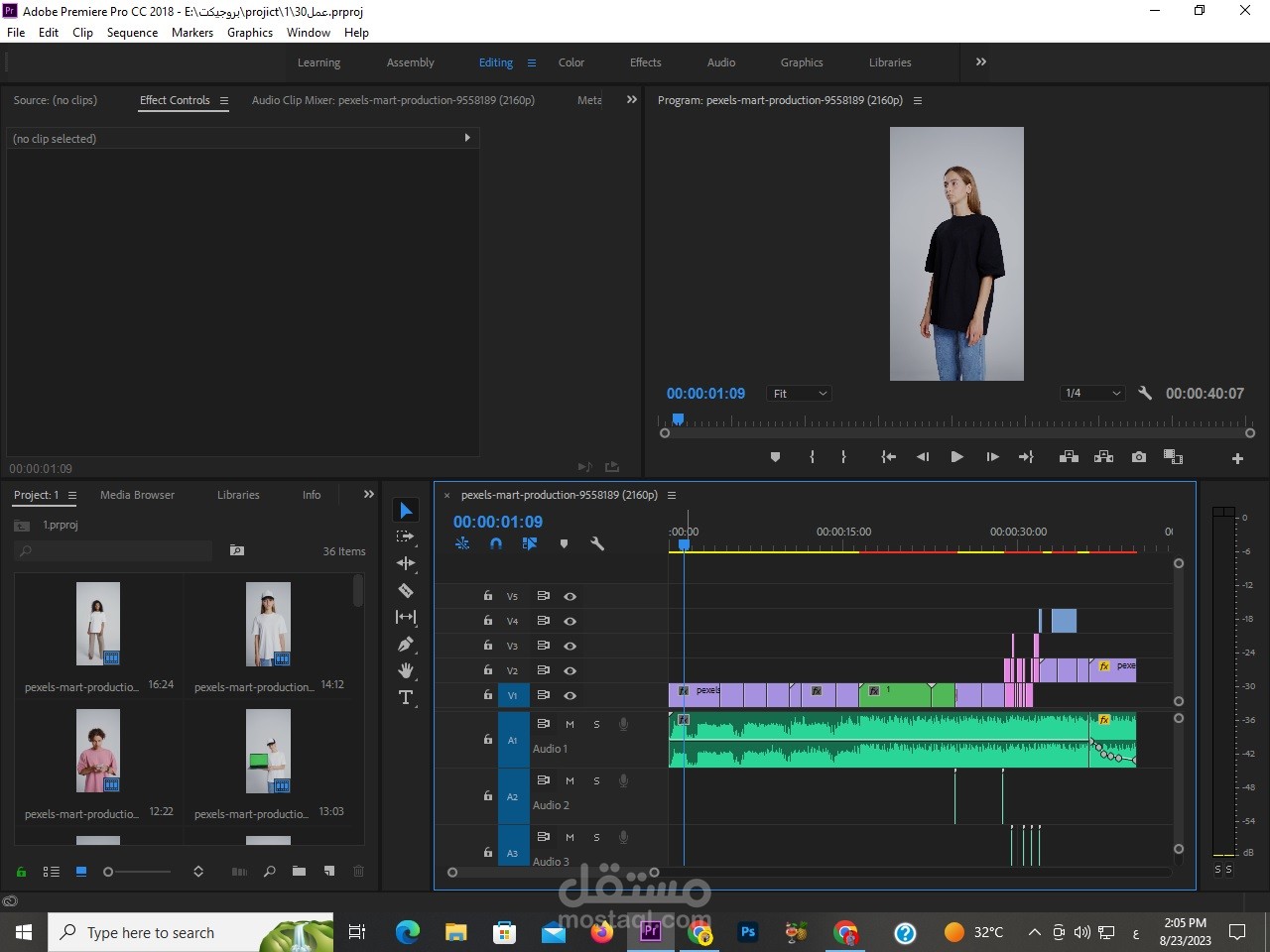Image resolution: width=1270 pixels, height=952 pixels.
Task: Mute the Audio 1 track
Action: coord(570,724)
